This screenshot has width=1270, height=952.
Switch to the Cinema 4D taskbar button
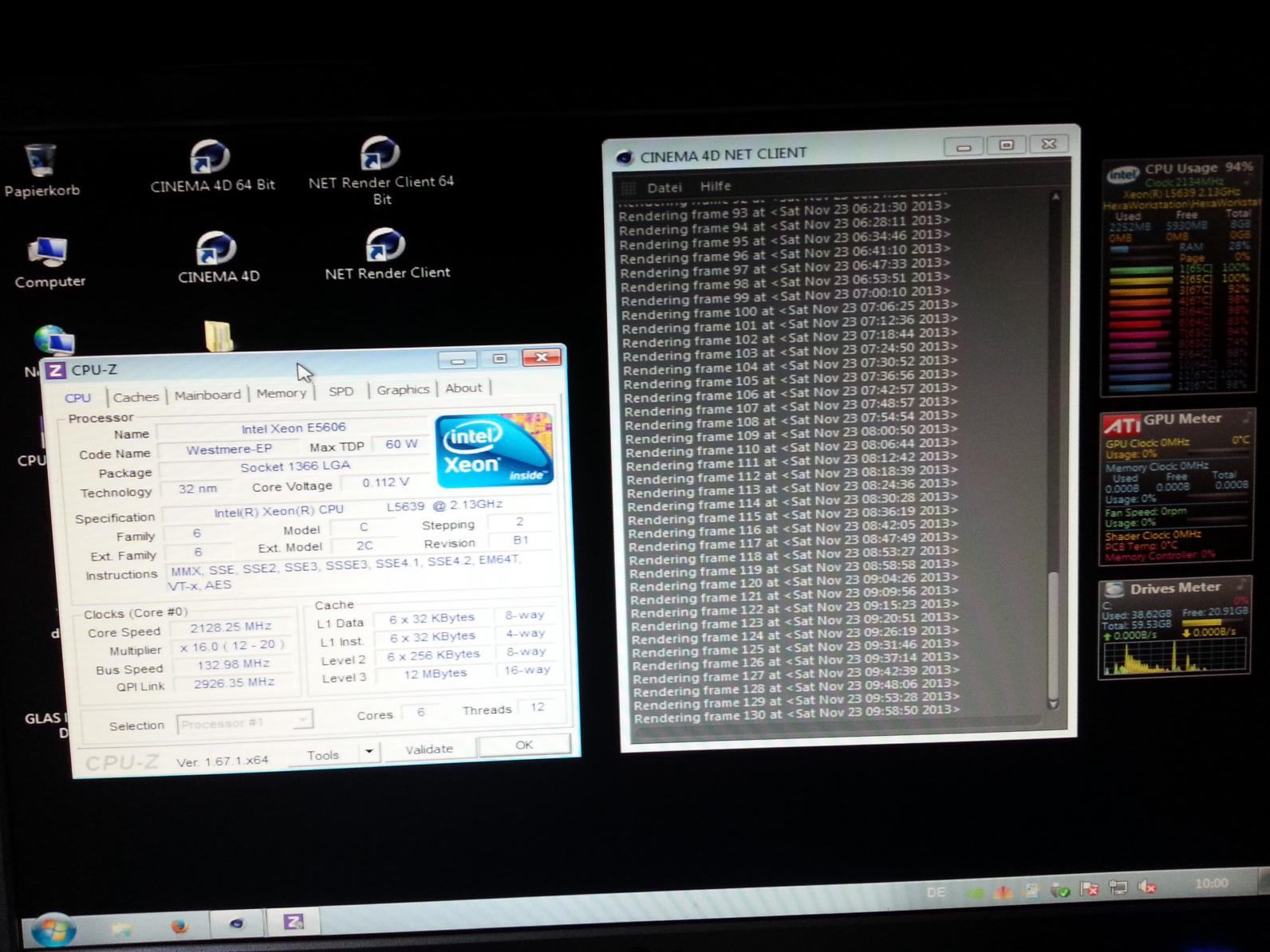[x=236, y=923]
